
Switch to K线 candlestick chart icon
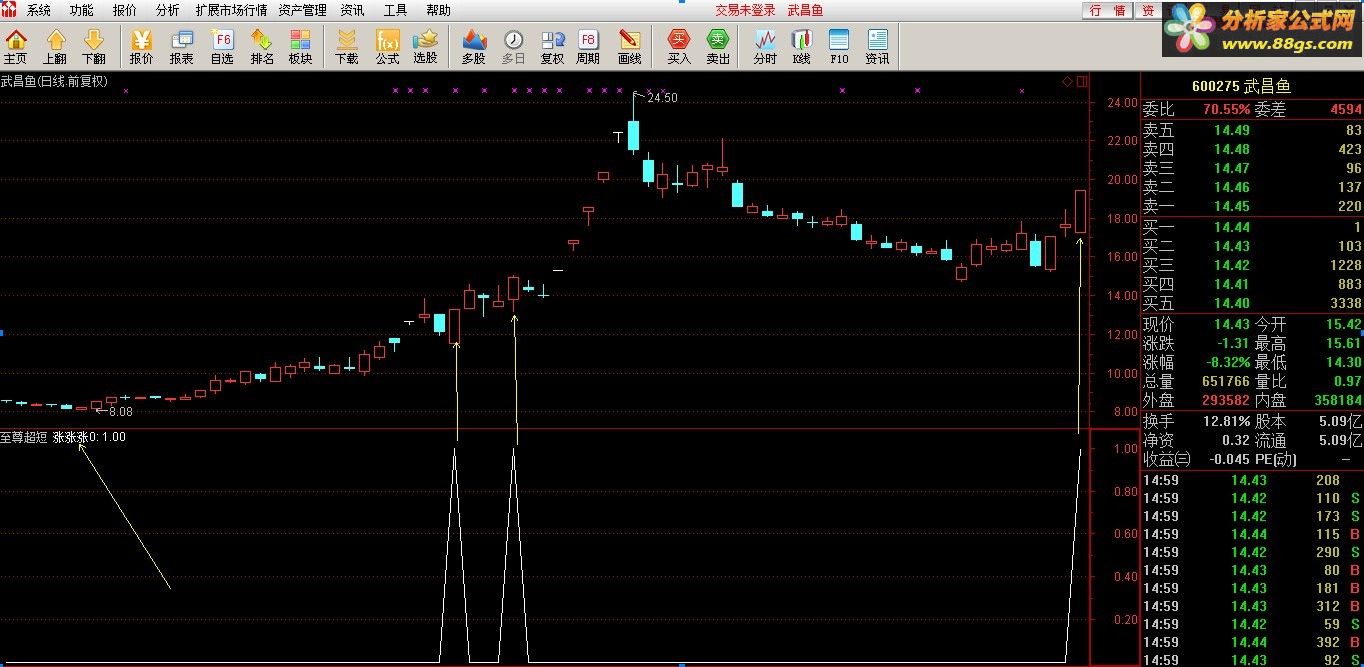pos(801,47)
